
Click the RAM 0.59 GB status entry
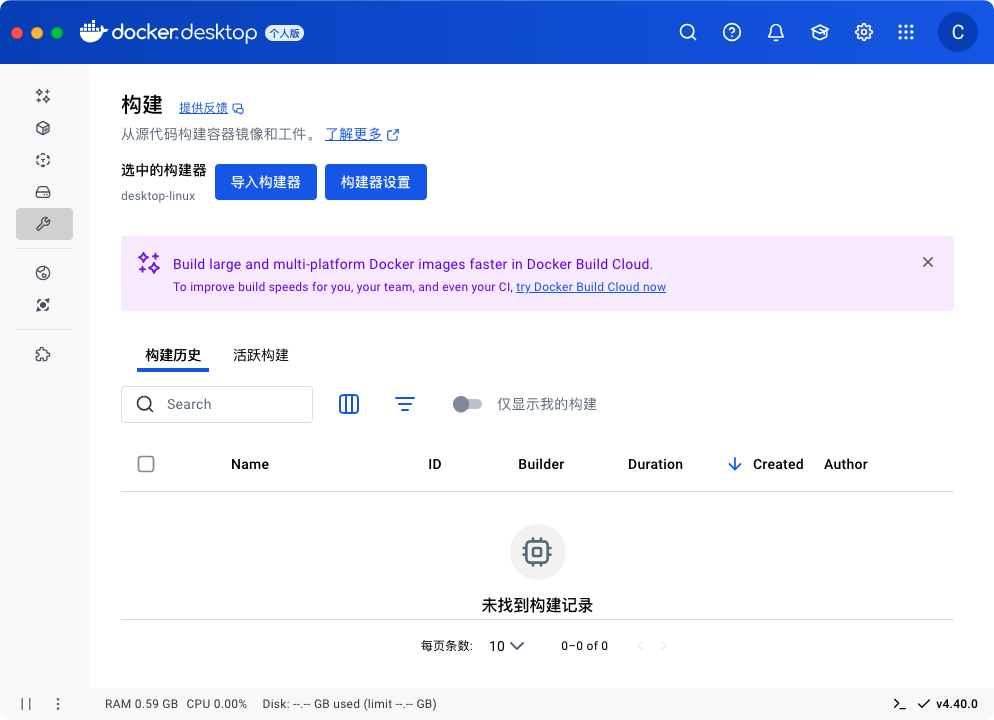pos(141,704)
